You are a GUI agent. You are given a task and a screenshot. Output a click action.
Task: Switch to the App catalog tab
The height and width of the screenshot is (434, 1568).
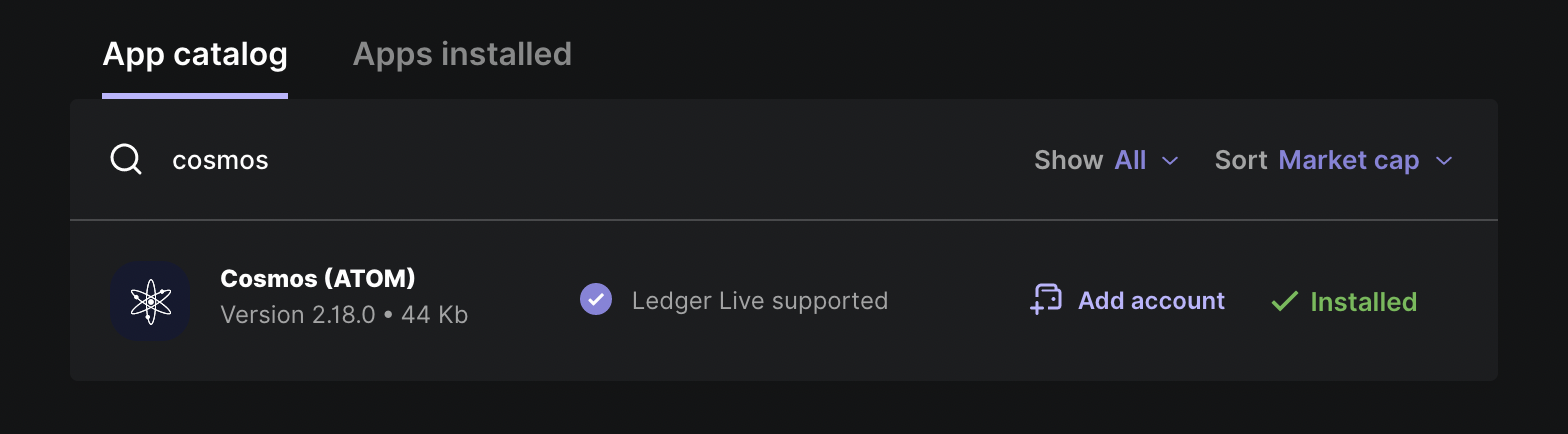195,54
